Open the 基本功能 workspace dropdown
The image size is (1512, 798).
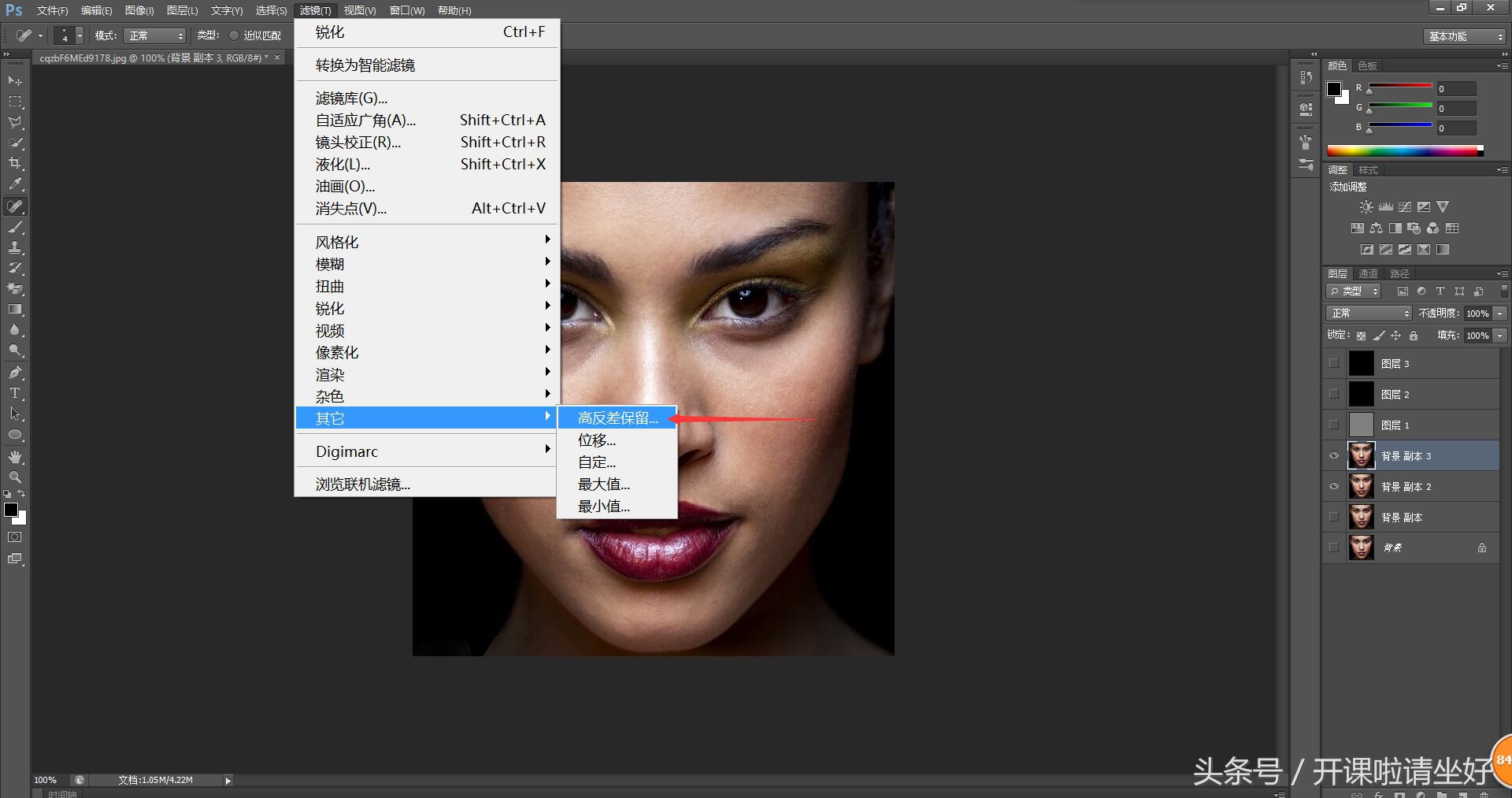click(1466, 36)
